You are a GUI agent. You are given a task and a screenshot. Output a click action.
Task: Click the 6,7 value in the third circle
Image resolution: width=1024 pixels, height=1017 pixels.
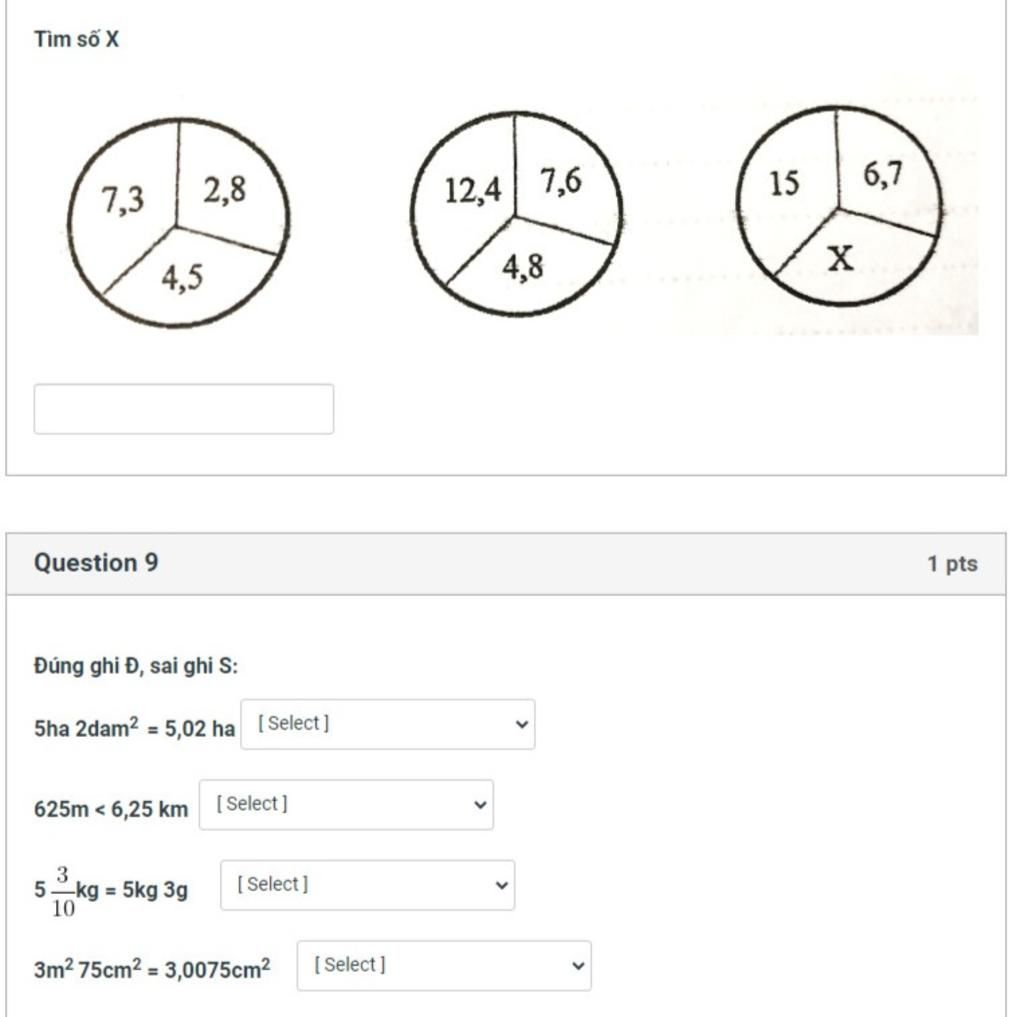[883, 174]
